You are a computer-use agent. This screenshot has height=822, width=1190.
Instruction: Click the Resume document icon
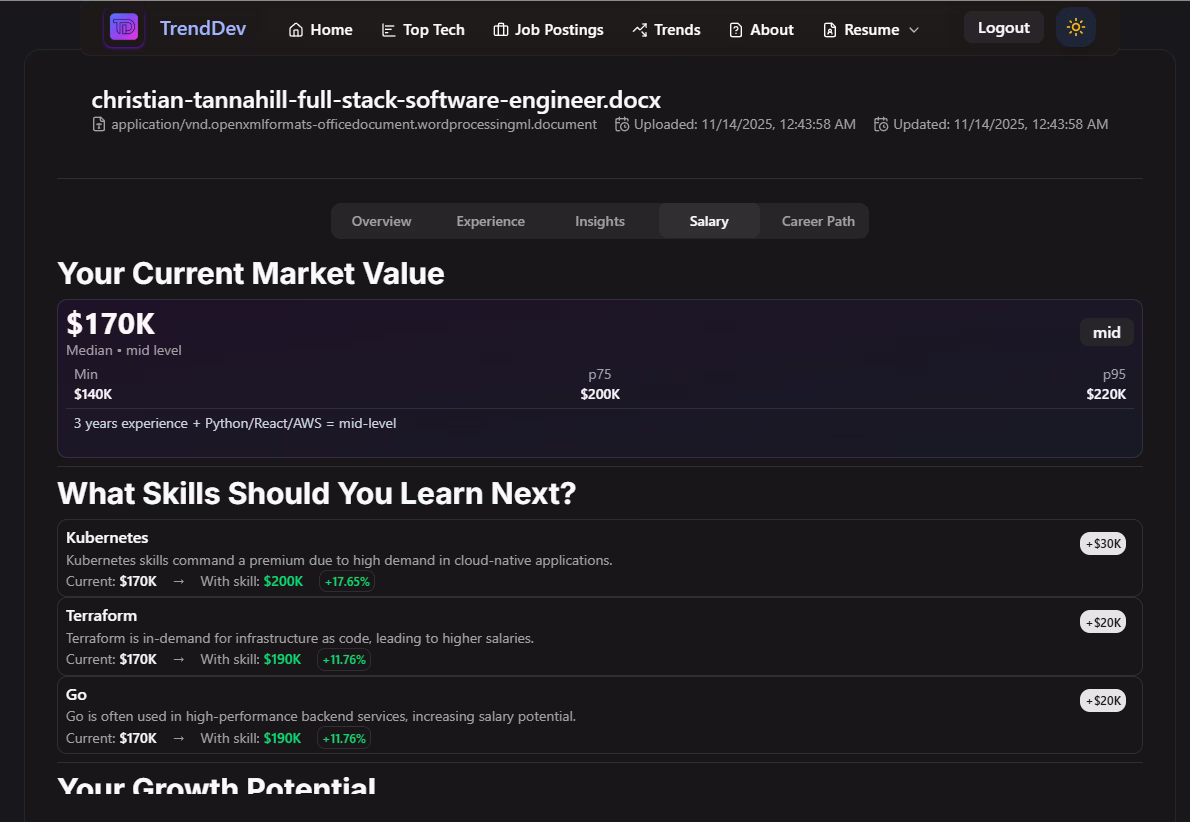pos(830,30)
